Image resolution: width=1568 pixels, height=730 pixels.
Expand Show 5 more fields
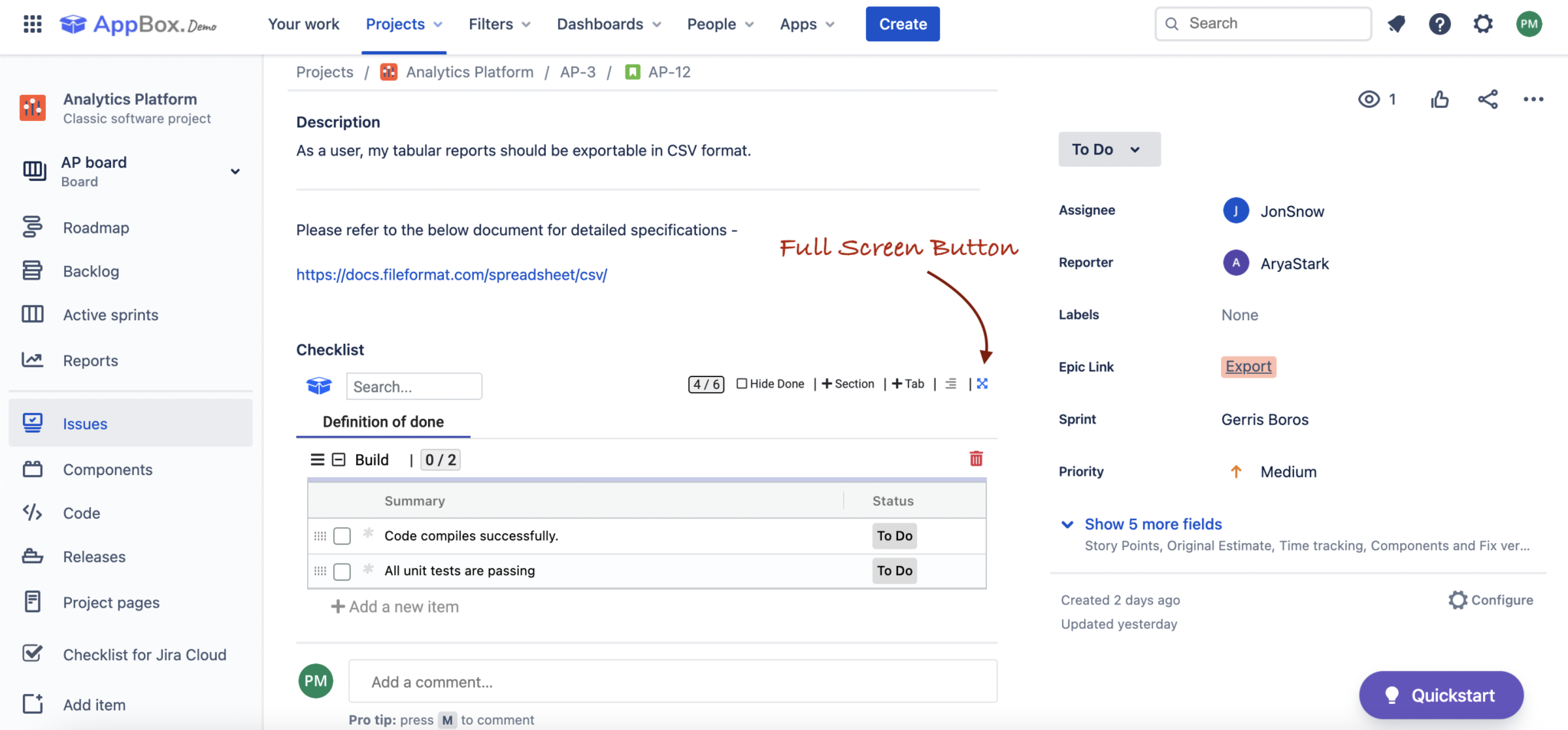pyautogui.click(x=1152, y=525)
